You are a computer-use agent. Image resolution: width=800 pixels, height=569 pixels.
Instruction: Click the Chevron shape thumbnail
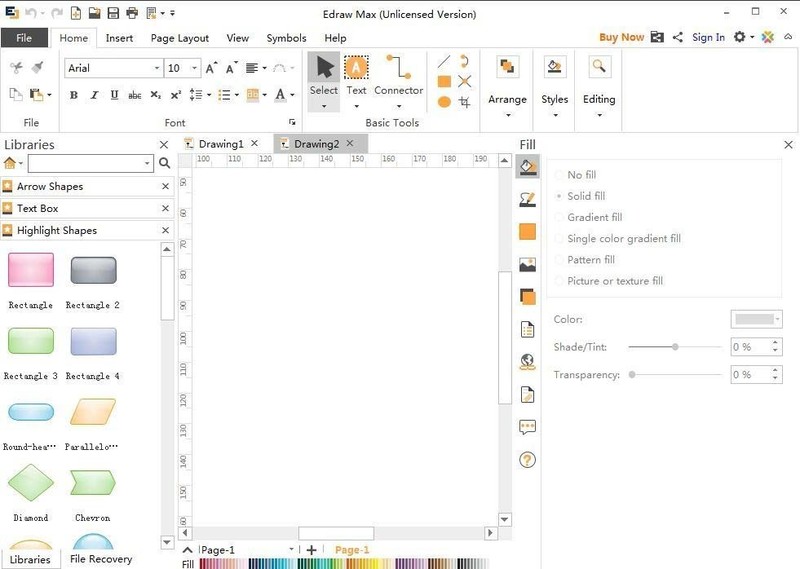[x=93, y=483]
